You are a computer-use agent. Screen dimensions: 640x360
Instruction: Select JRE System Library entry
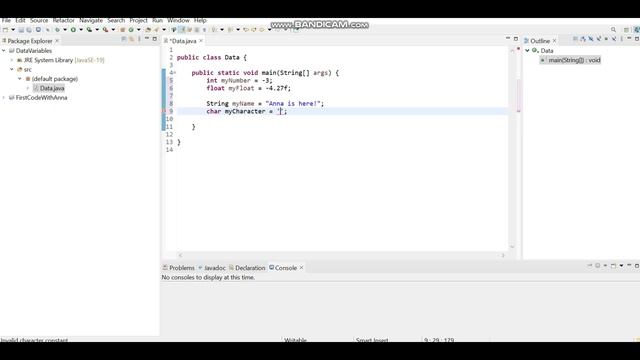[60, 60]
